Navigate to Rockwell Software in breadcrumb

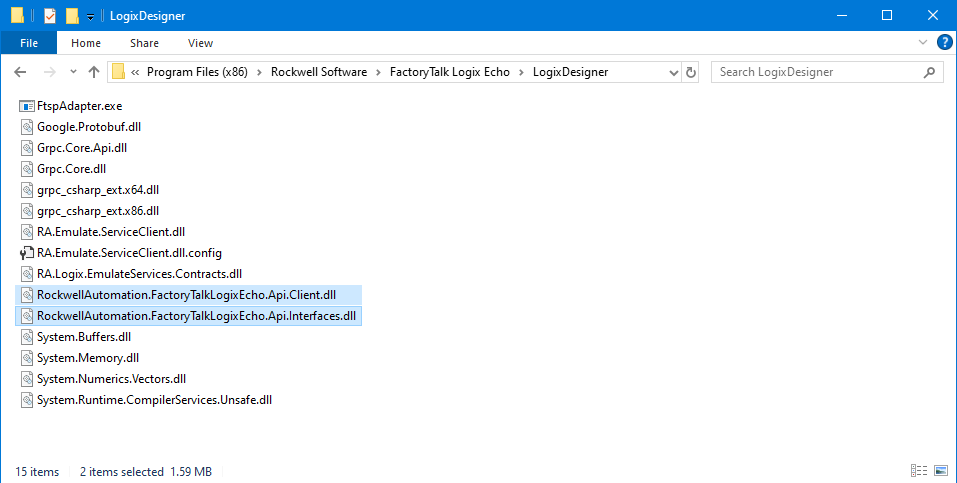click(x=319, y=72)
